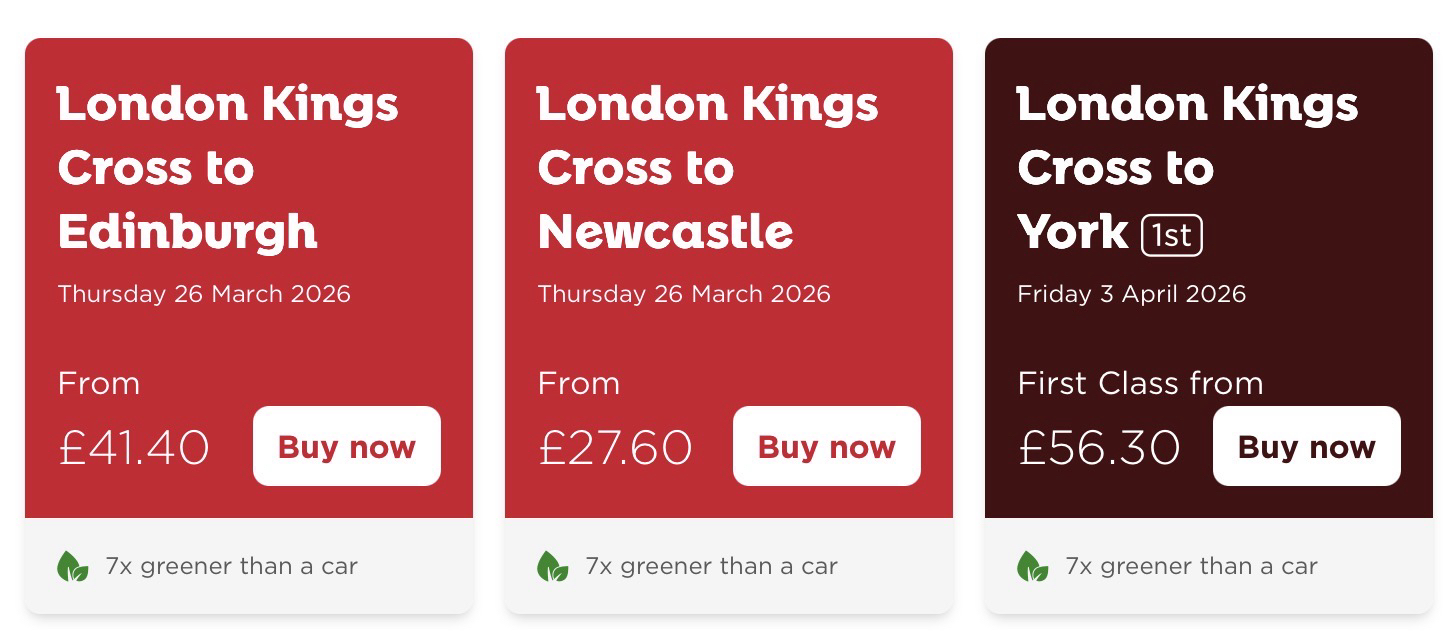1455x640 pixels.
Task: Open the London Kings Cross to Newcastle title
Action: pyautogui.click(x=708, y=168)
